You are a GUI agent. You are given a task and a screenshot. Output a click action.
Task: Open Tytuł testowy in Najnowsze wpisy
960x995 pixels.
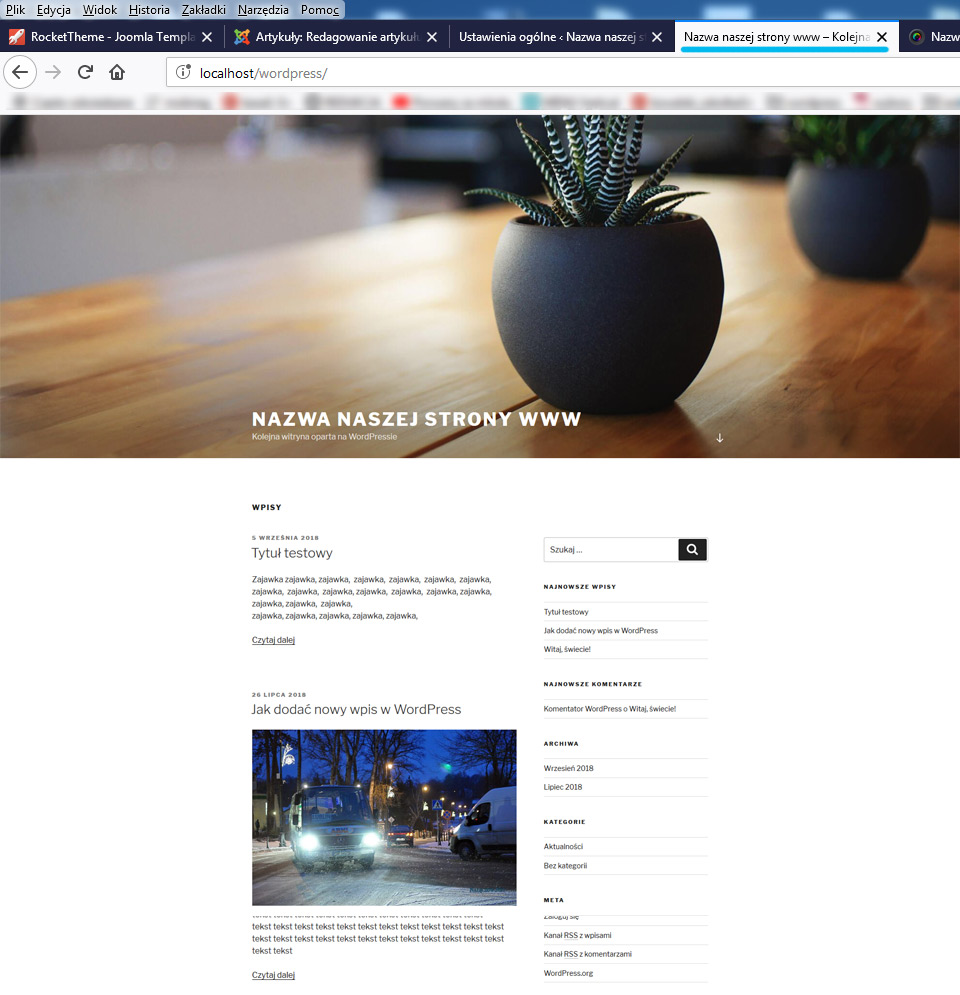tap(566, 612)
